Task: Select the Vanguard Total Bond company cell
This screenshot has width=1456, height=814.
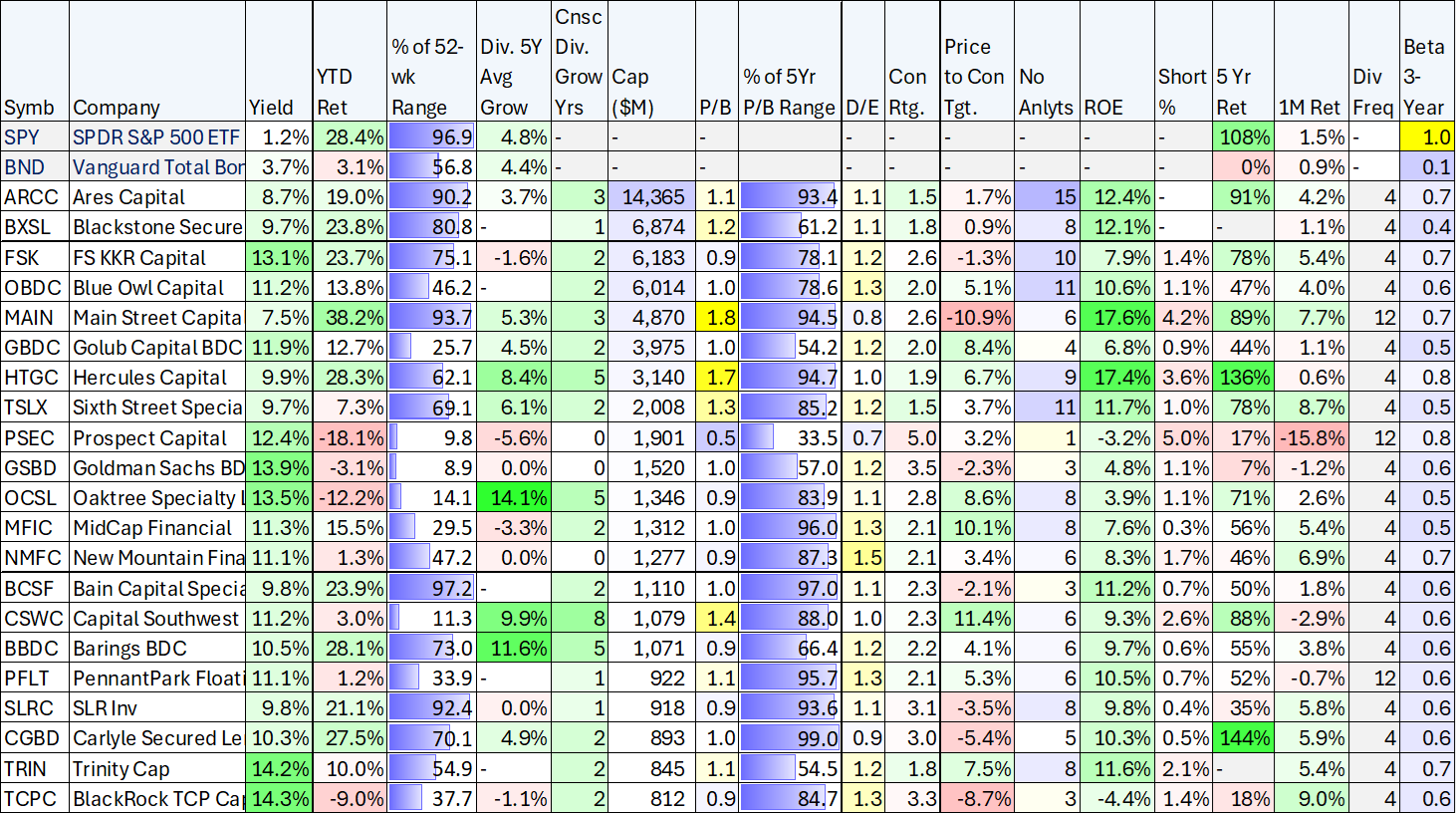Action: [x=157, y=166]
